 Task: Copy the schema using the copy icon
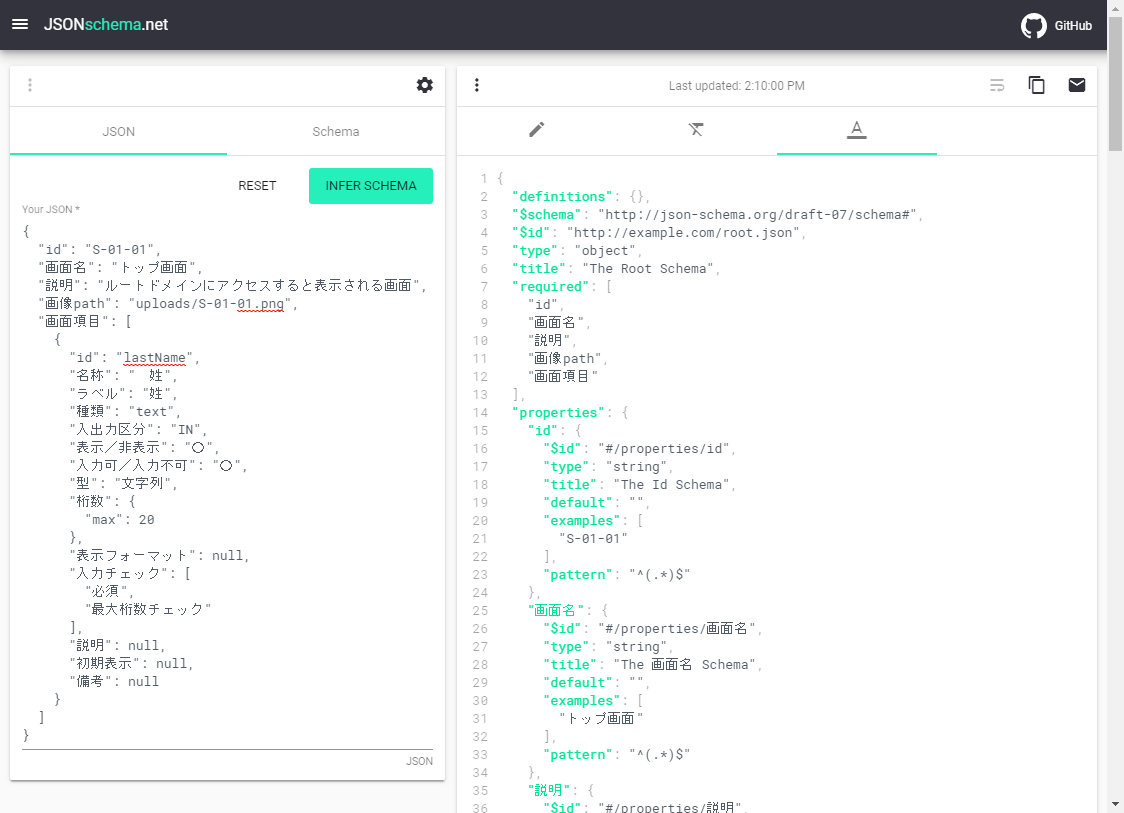click(x=1037, y=85)
